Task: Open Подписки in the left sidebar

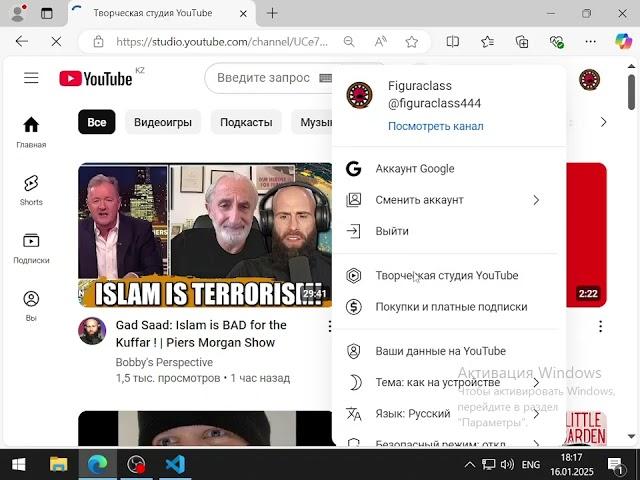Action: coord(31,247)
